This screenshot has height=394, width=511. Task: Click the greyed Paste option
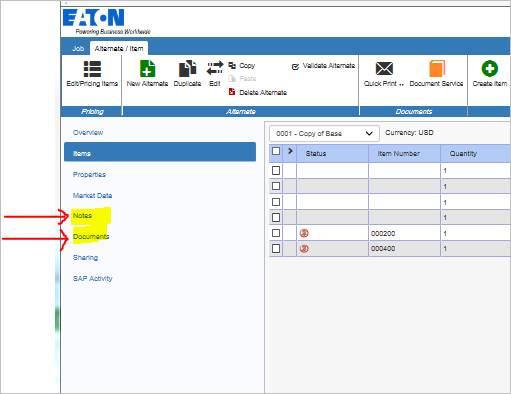pos(242,79)
